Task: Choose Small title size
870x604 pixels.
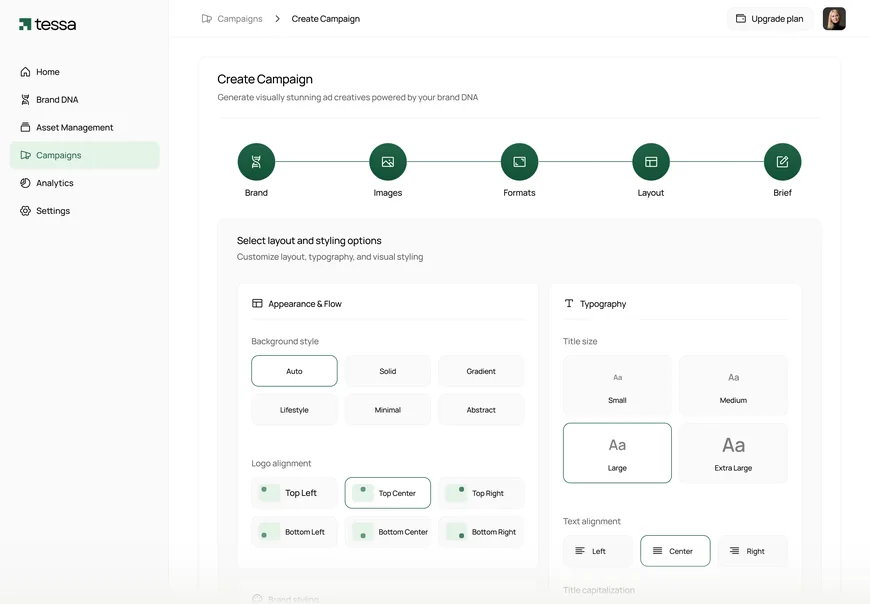Action: pyautogui.click(x=617, y=385)
